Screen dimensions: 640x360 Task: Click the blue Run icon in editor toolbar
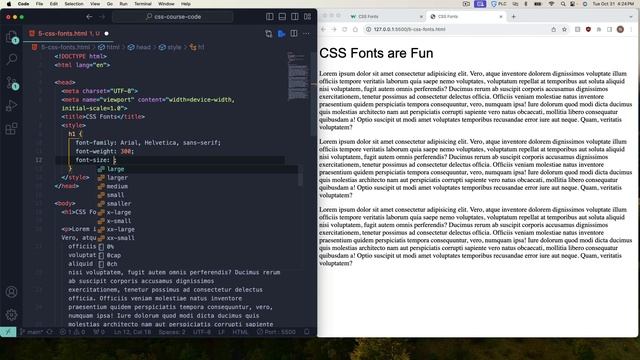tap(281, 33)
